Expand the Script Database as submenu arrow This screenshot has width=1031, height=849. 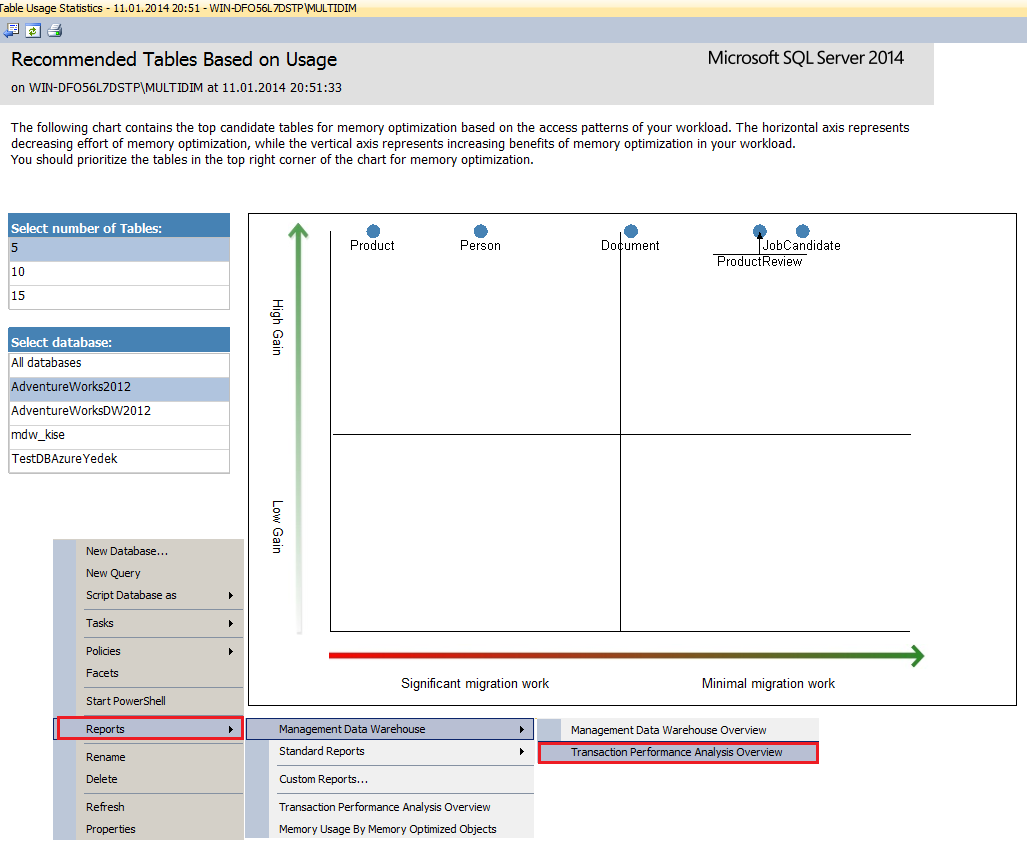coord(231,595)
